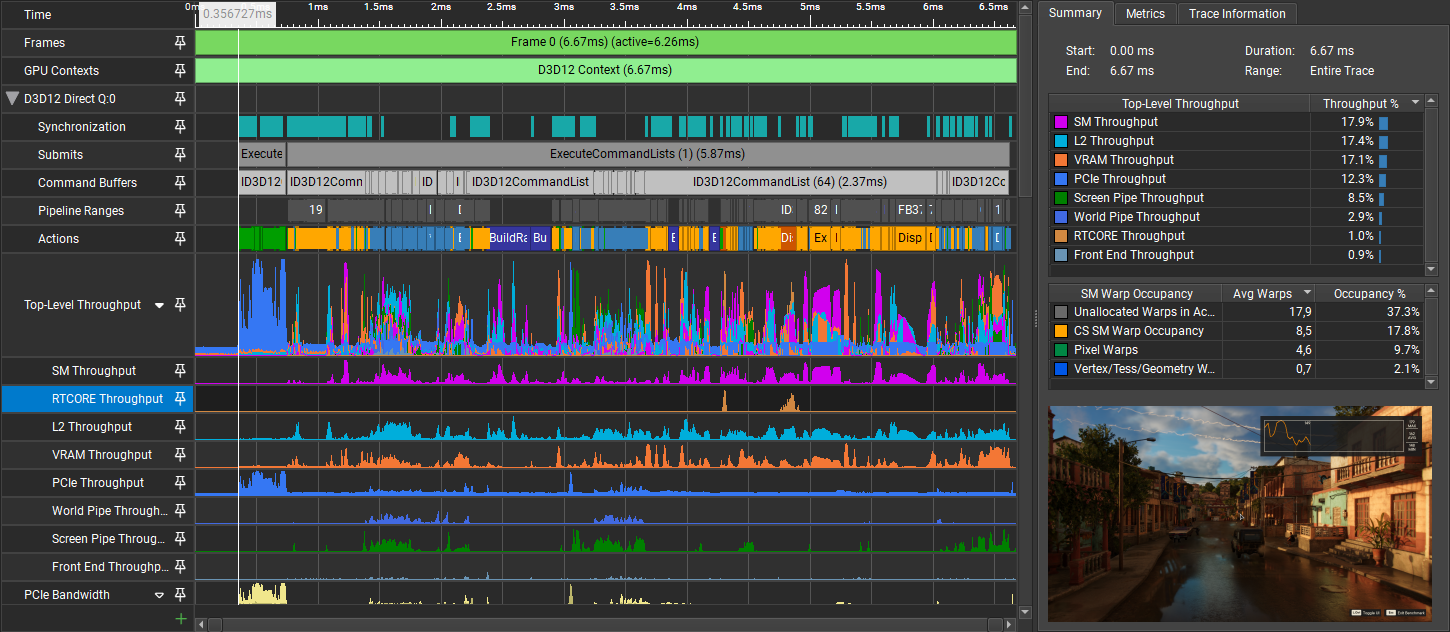Pin the GPU Contexts row
Viewport: 1450px width, 632px height.
pyautogui.click(x=180, y=71)
